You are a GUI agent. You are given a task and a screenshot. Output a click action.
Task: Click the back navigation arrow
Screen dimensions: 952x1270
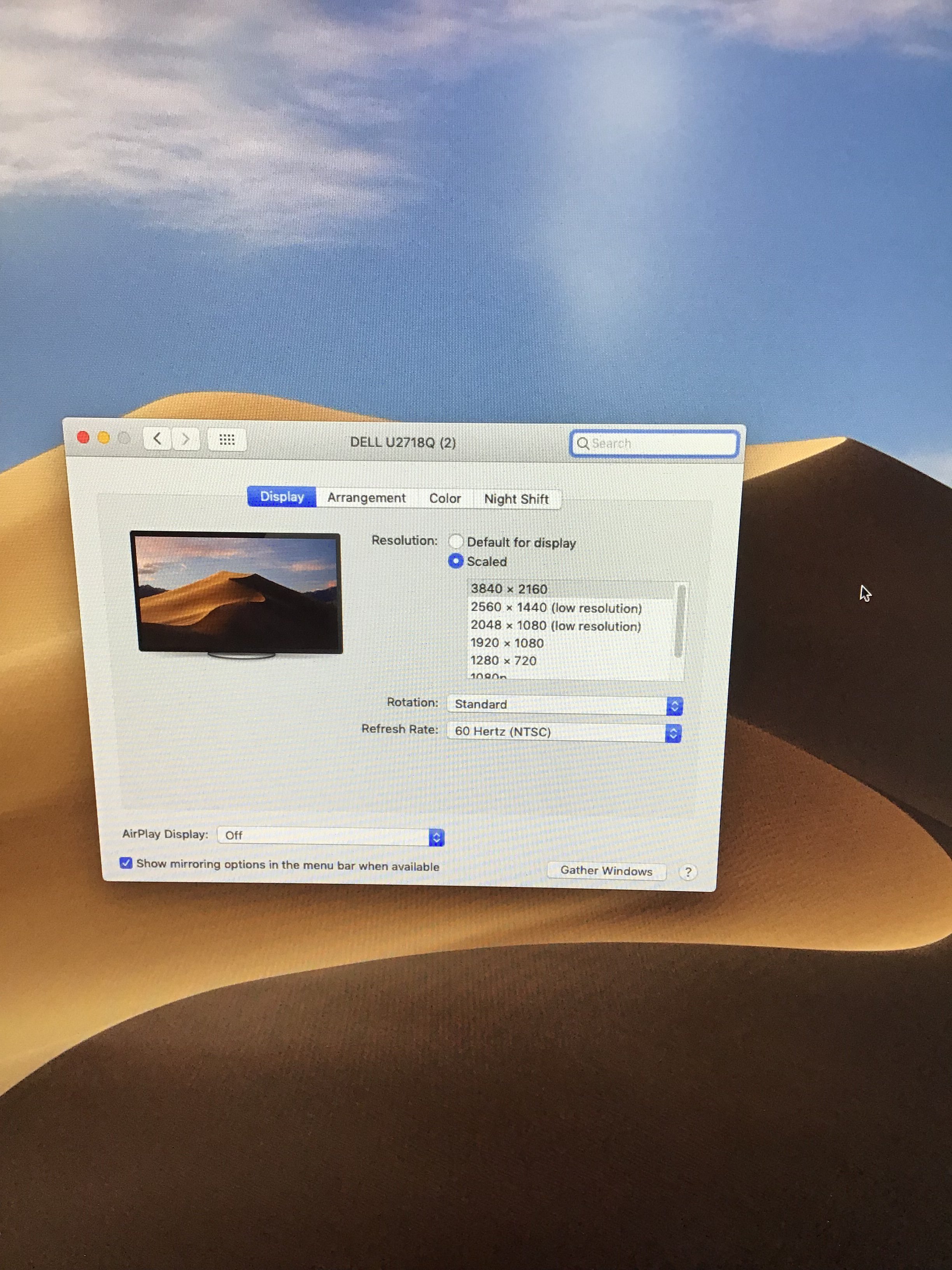coord(157,439)
